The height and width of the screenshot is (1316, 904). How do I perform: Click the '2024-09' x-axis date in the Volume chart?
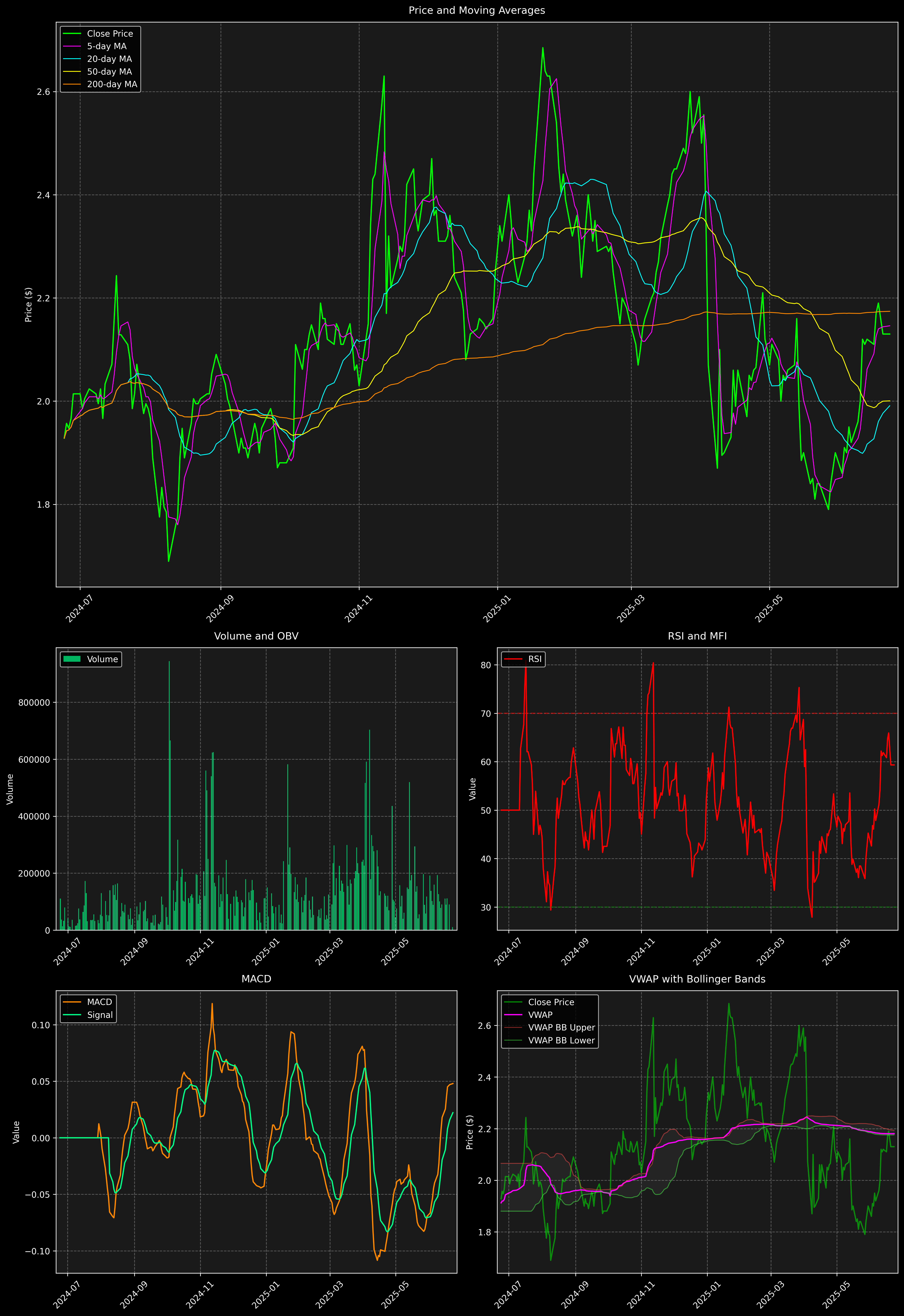[134, 952]
